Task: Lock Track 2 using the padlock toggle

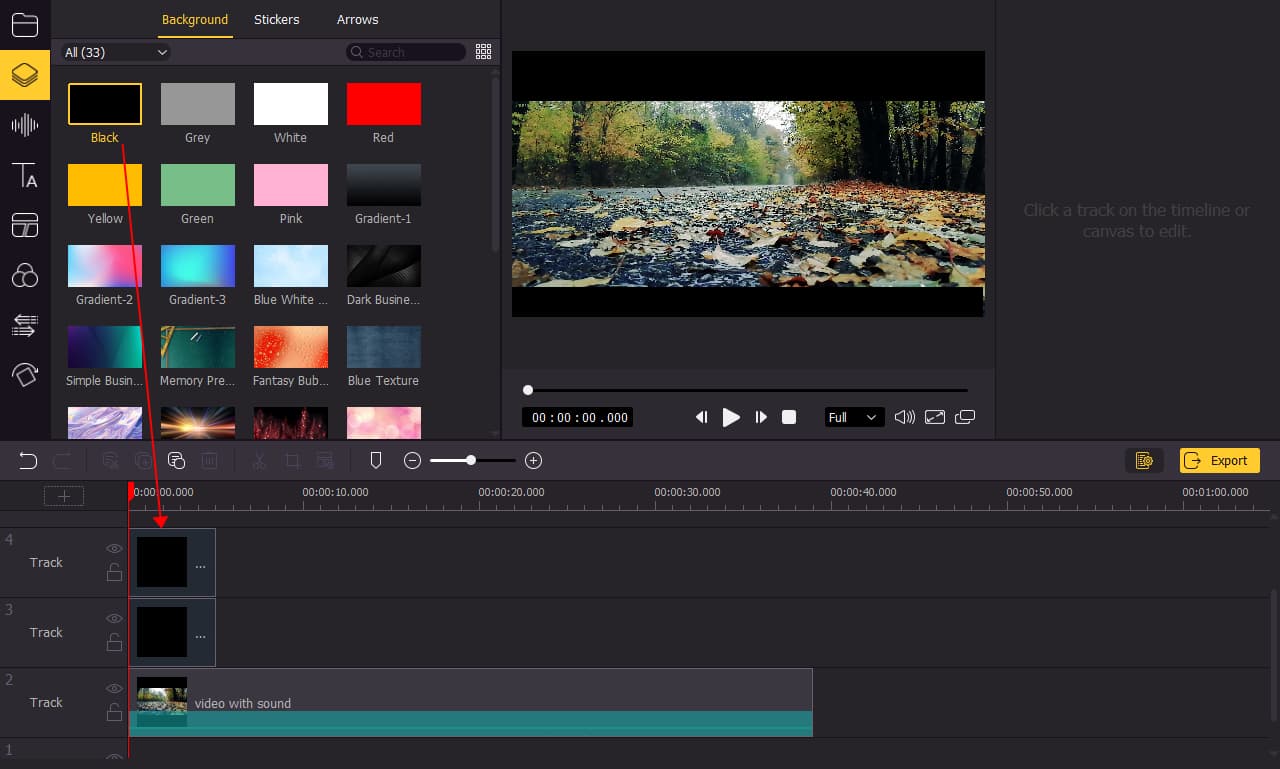Action: 114,713
